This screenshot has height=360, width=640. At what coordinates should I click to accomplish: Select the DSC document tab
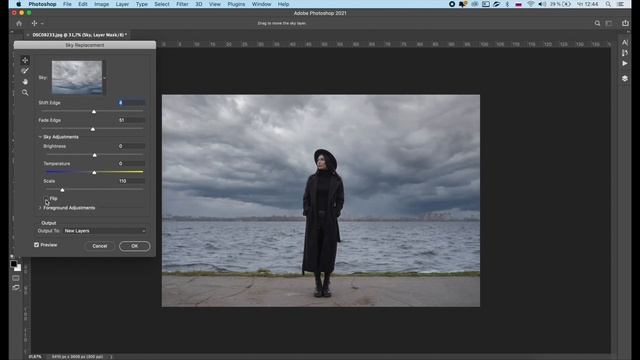[x=80, y=35]
